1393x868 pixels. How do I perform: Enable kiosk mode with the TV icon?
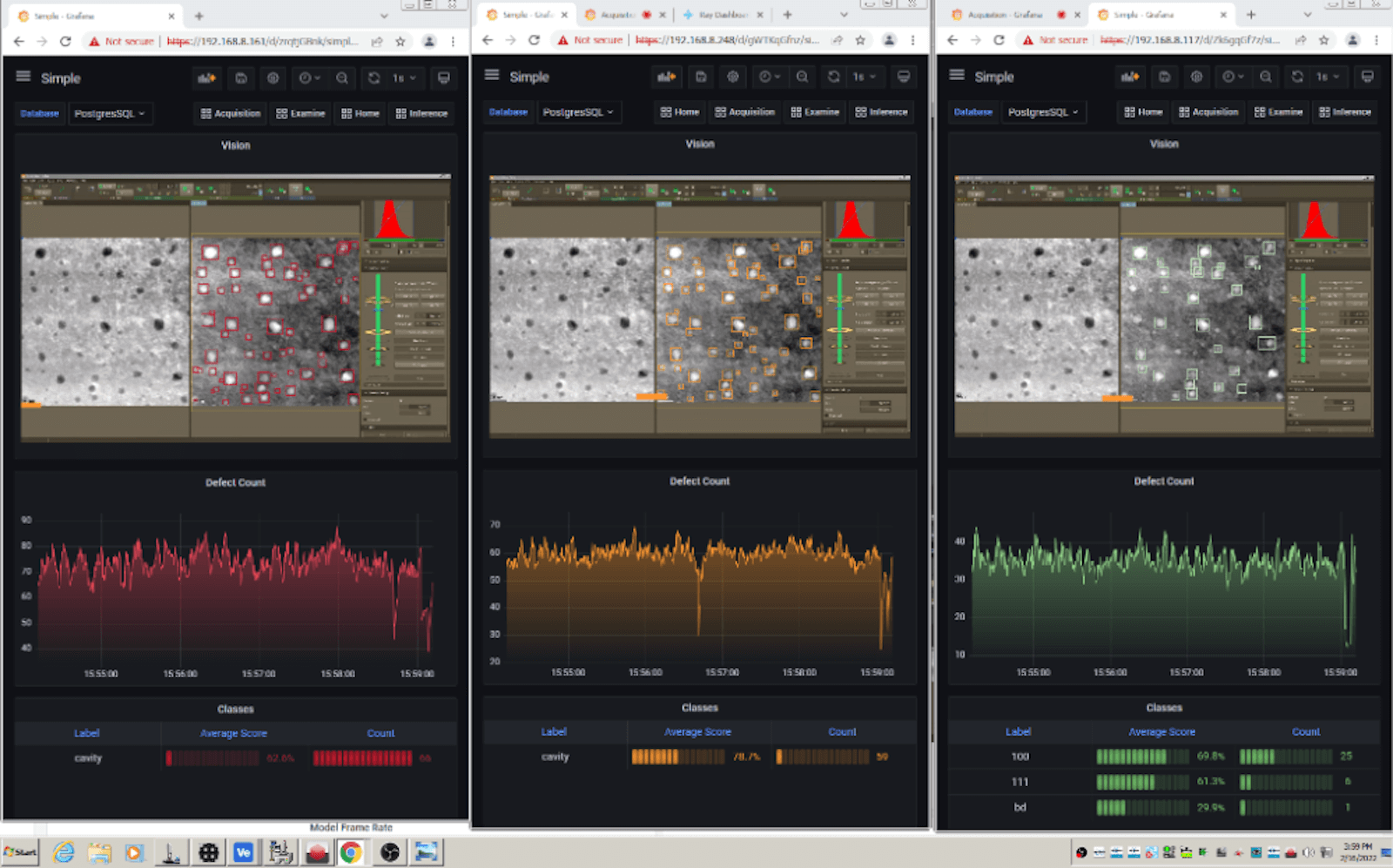coord(444,78)
